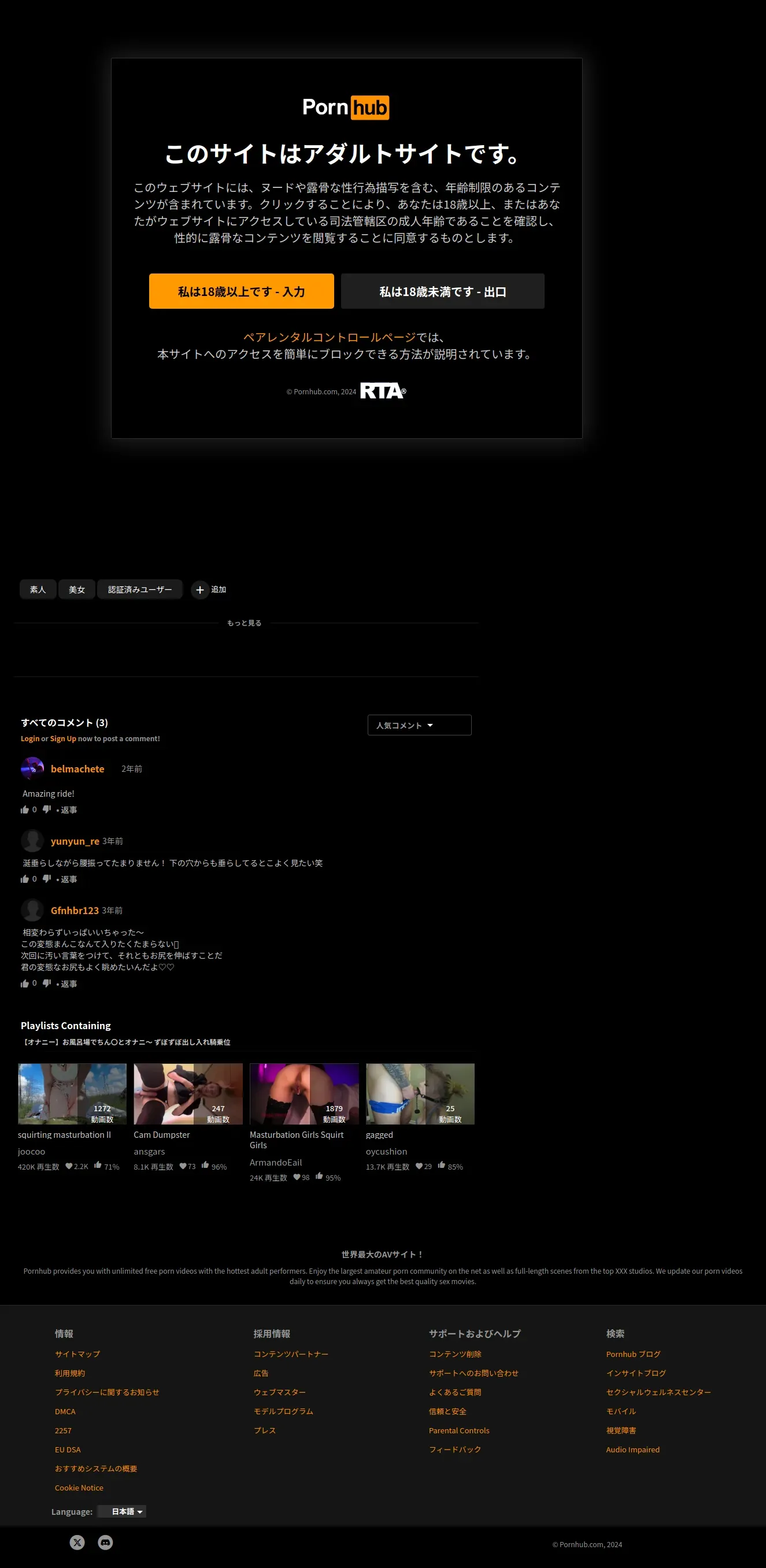The image size is (766, 1568).
Task: Open the コンテンツパートナー link
Action: point(291,1354)
